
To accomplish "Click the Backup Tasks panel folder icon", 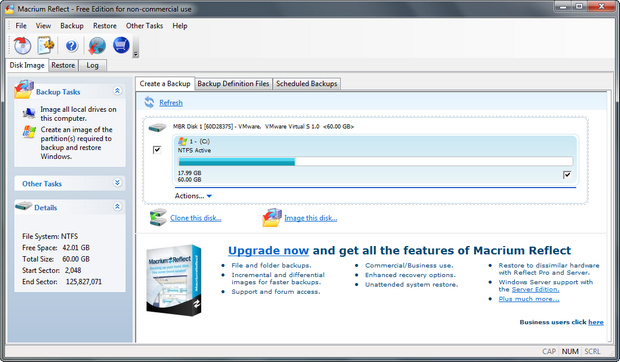I will tap(24, 90).
